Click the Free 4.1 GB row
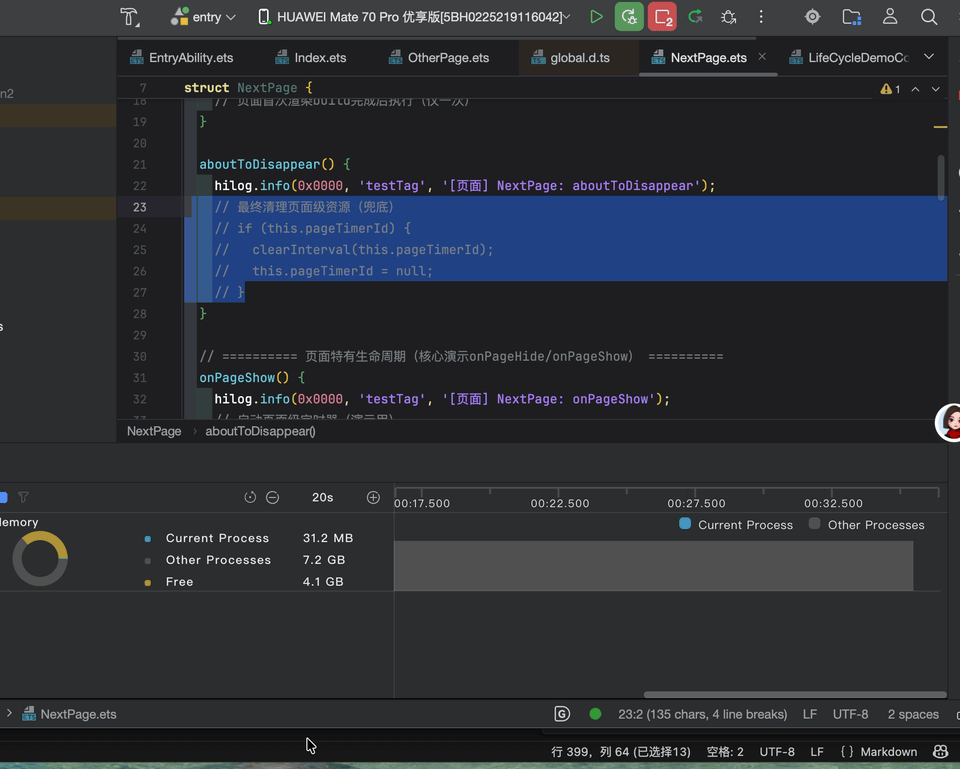Screen dimensions: 960x769 [x=244, y=582]
